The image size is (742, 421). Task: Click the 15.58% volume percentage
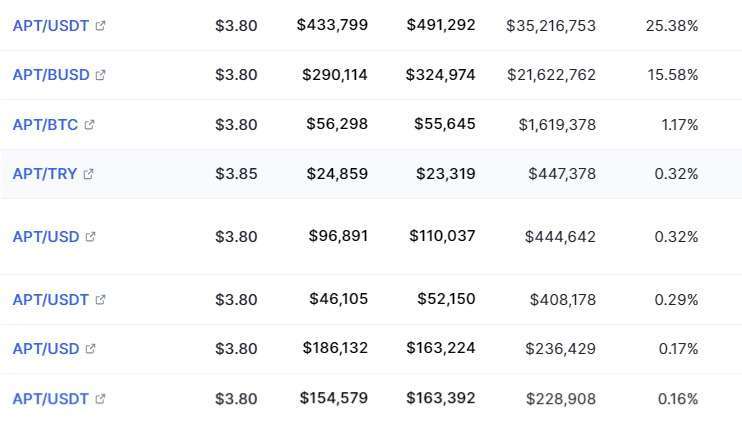[672, 75]
